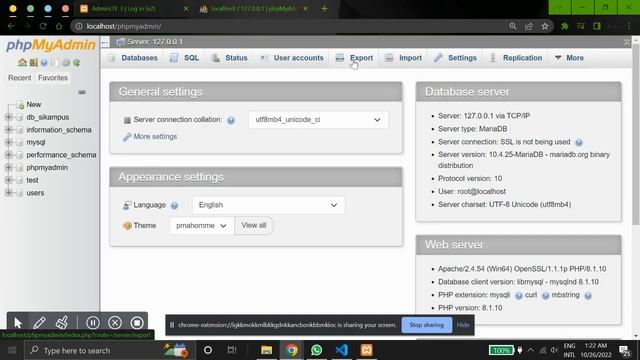Open the Settings tab

pos(456,58)
